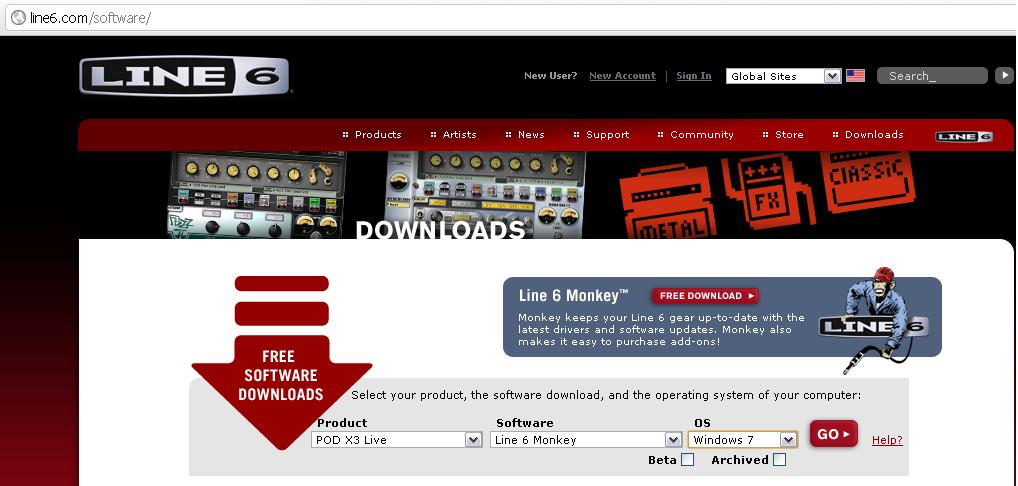Enable the Beta checkbox
The width and height of the screenshot is (1018, 486).
coord(688,460)
